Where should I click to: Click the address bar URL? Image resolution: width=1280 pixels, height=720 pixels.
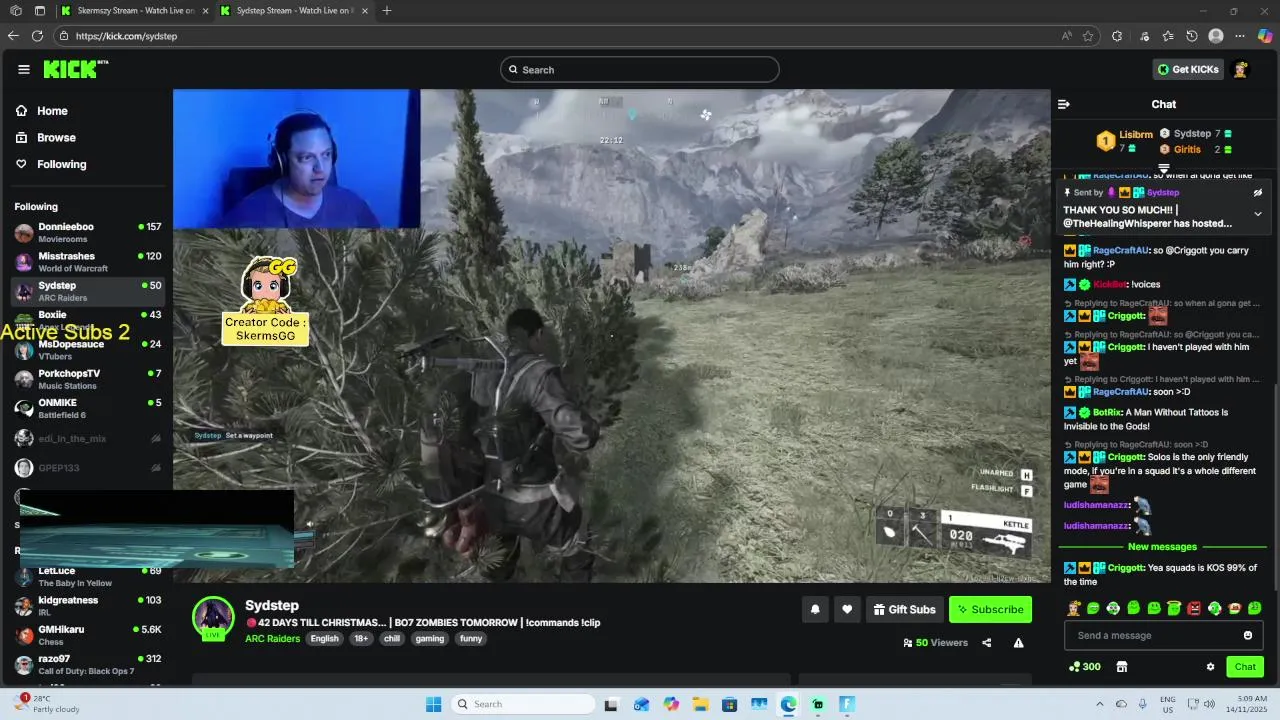[x=126, y=36]
